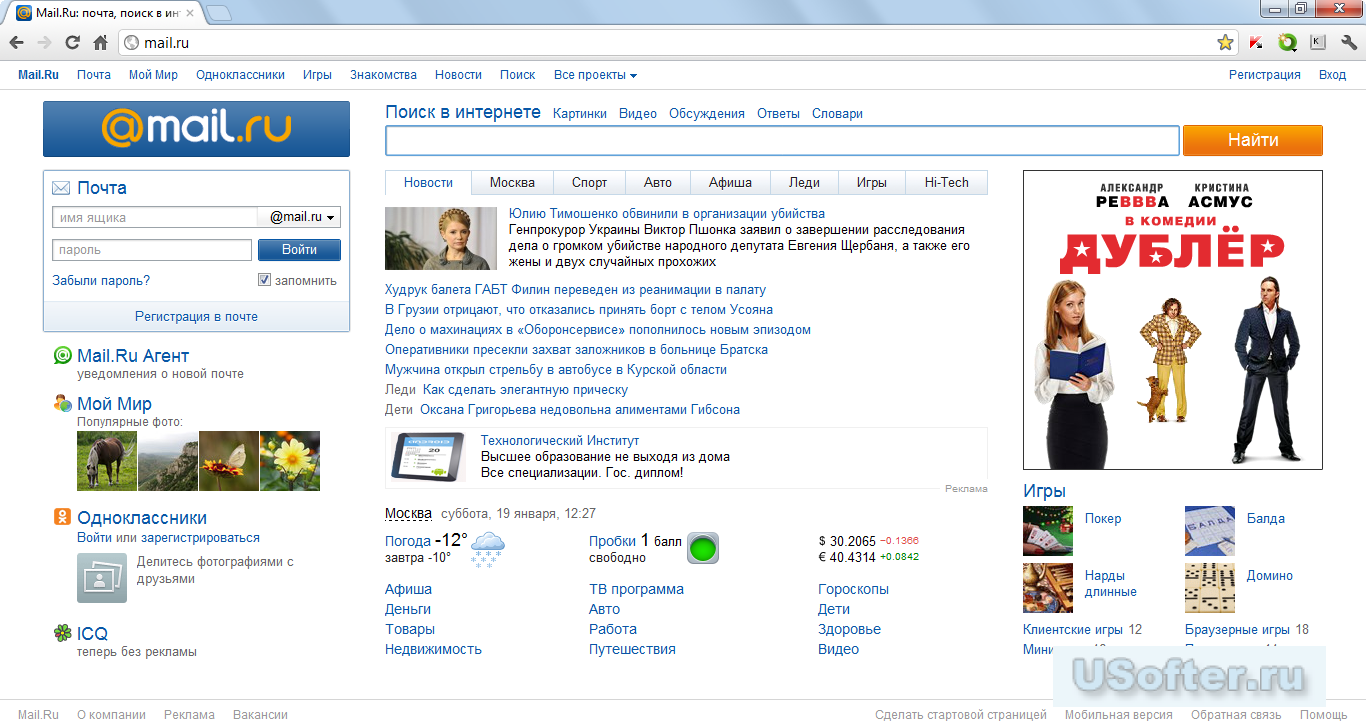
Task: Click the Браузерные игры link
Action: pyautogui.click(x=1237, y=630)
